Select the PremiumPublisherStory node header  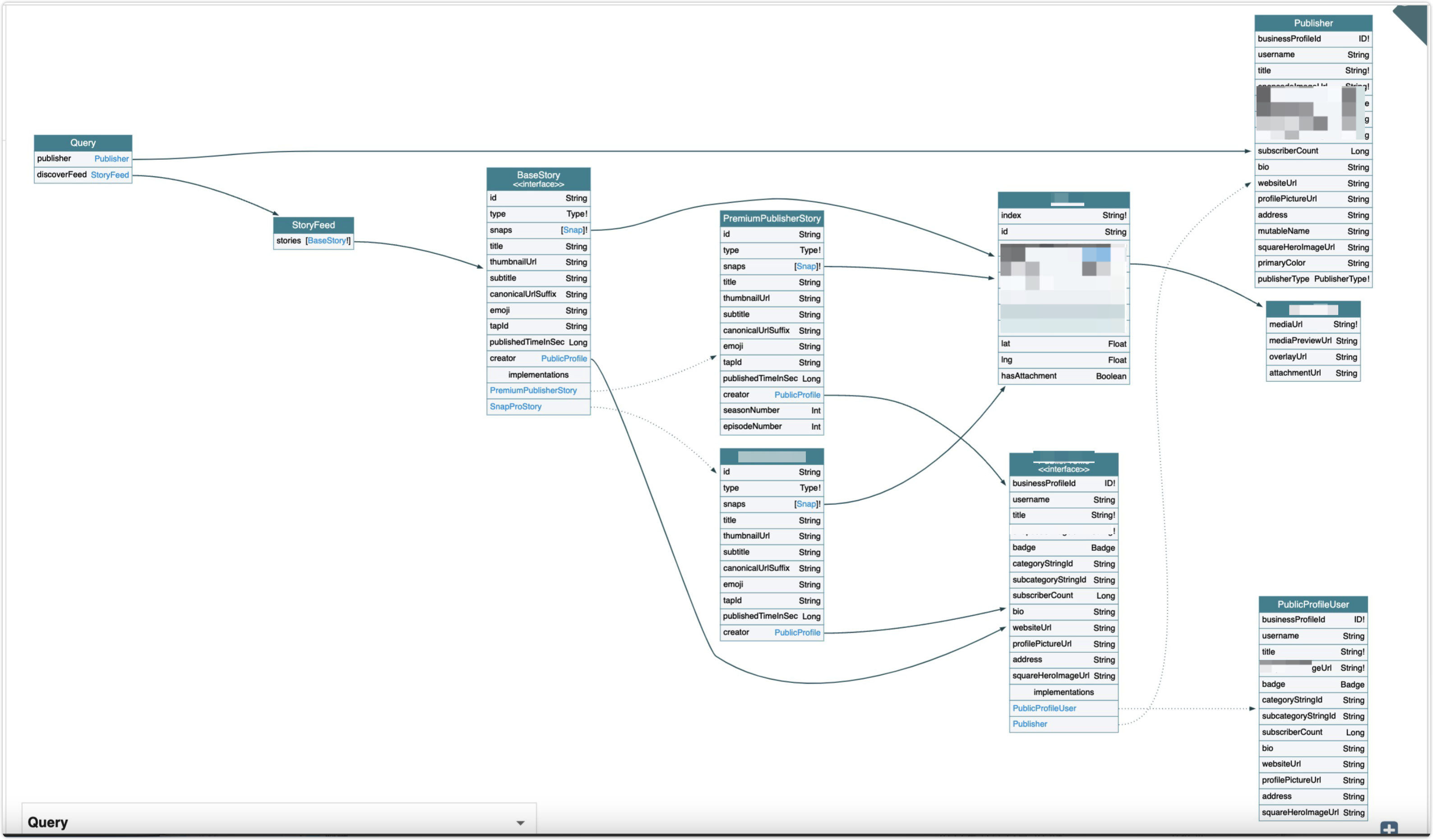click(x=772, y=218)
